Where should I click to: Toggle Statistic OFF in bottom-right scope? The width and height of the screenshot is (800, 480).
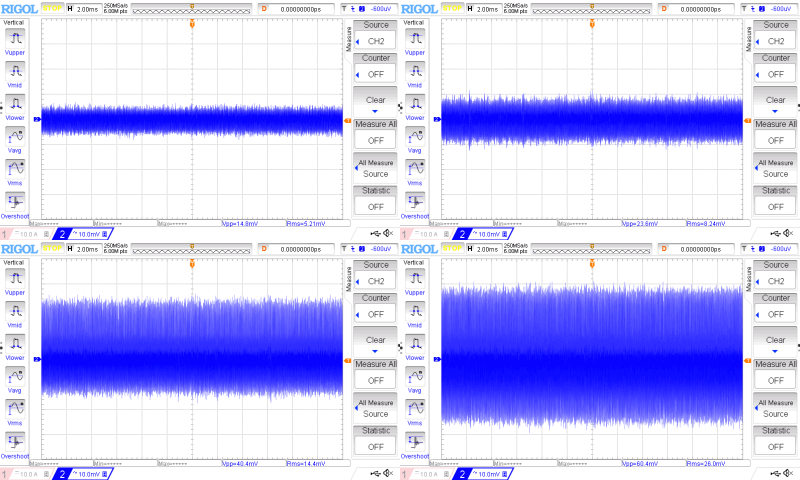pos(775,447)
